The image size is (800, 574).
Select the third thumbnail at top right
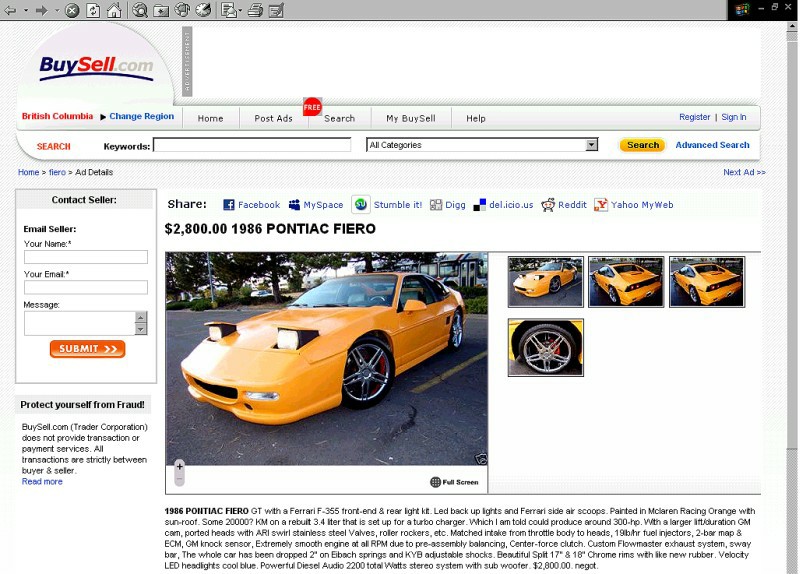click(x=707, y=282)
